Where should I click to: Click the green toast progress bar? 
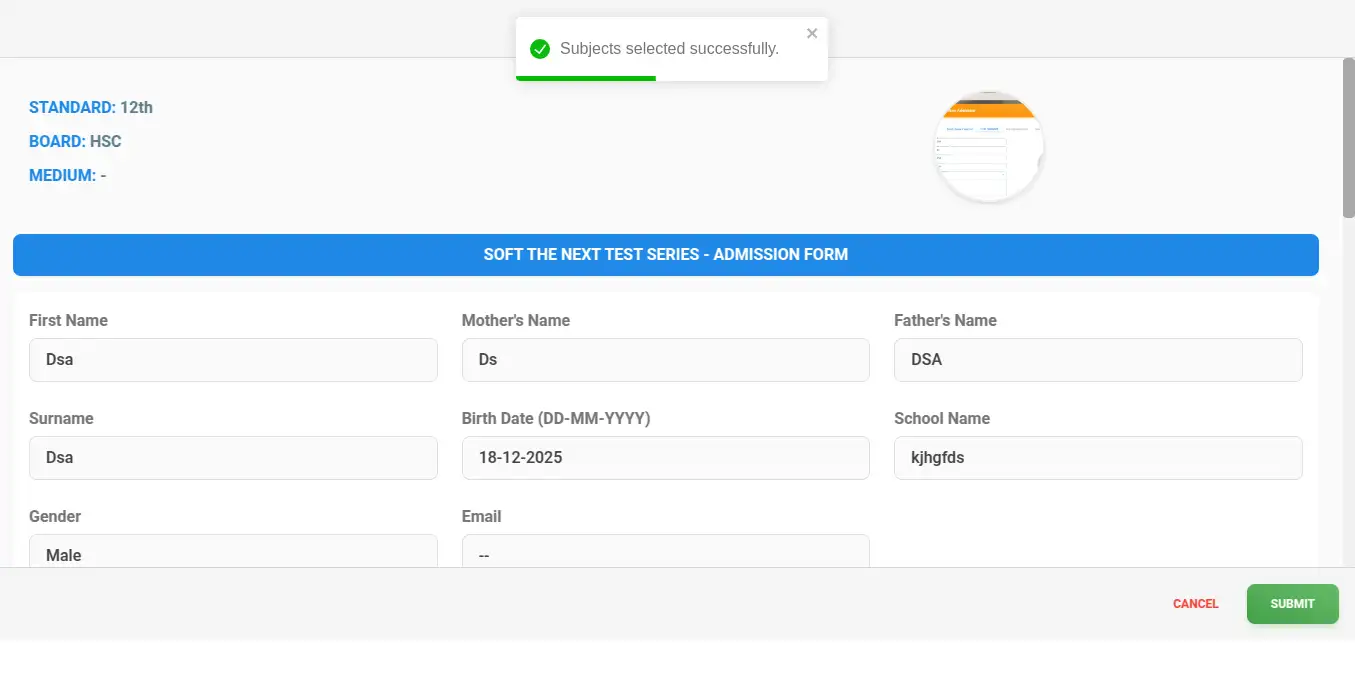point(586,78)
